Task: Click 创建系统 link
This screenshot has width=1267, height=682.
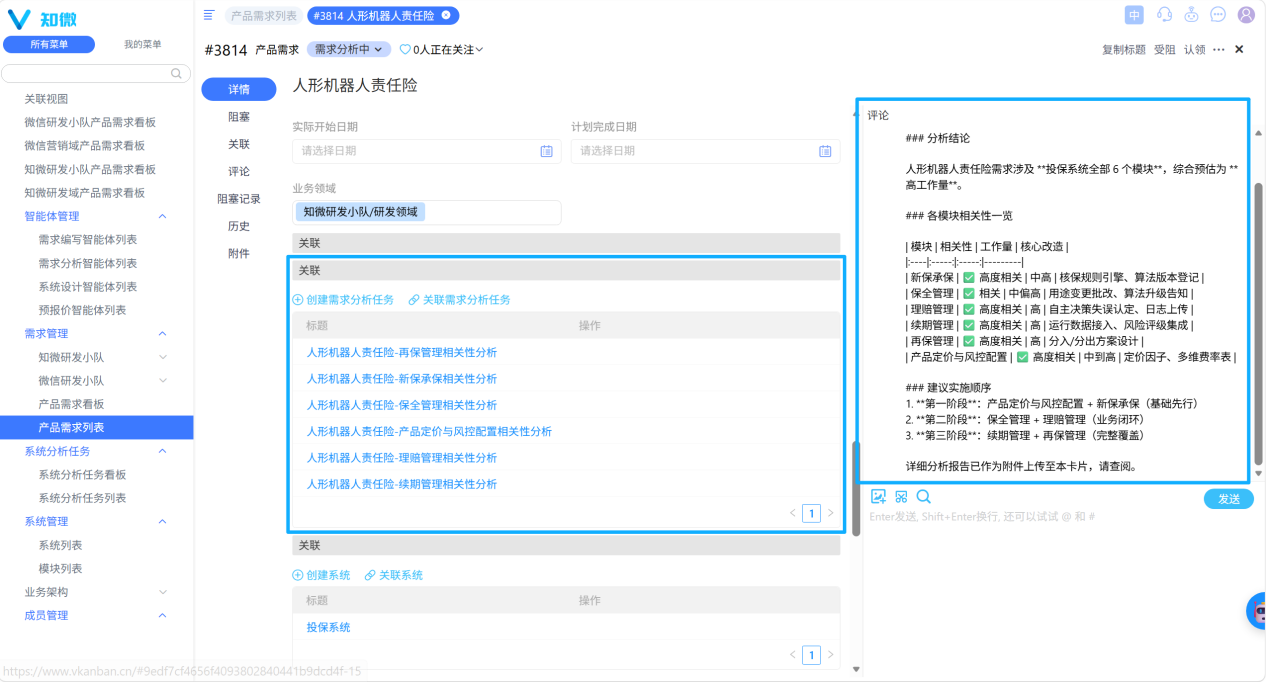Action: tap(321, 575)
